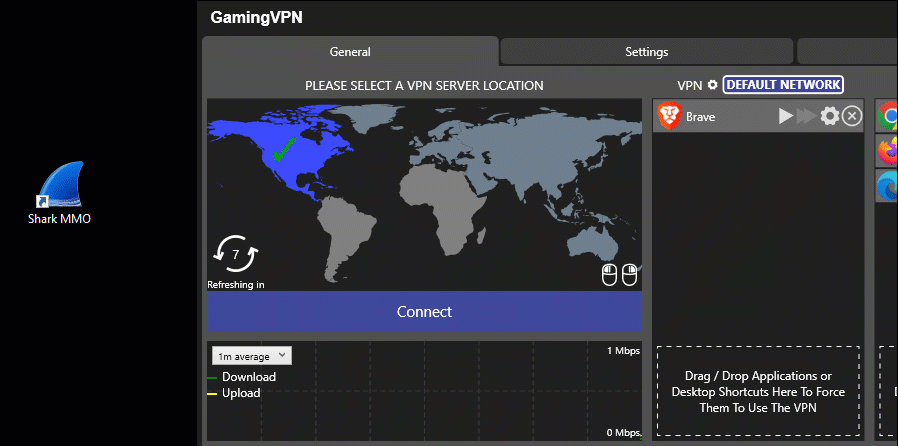898x446 pixels.
Task: Open Brave's gear settings icon
Action: coord(829,117)
